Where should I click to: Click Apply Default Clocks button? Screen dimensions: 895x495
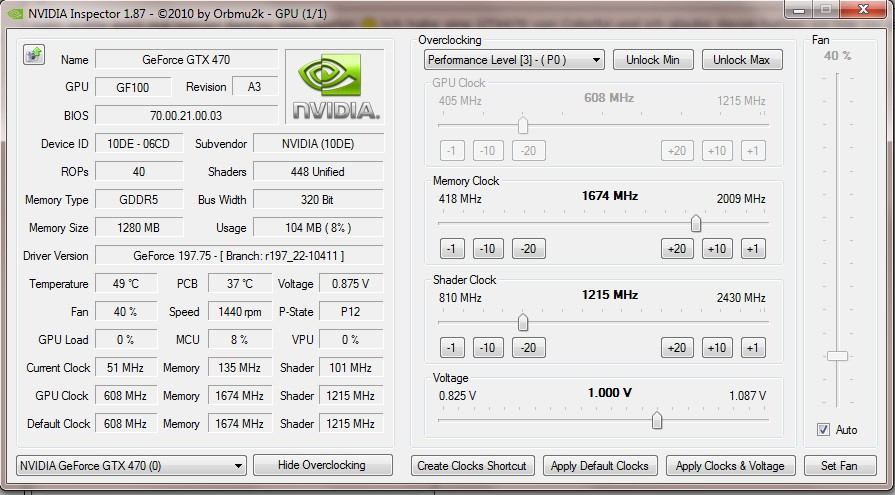(600, 466)
